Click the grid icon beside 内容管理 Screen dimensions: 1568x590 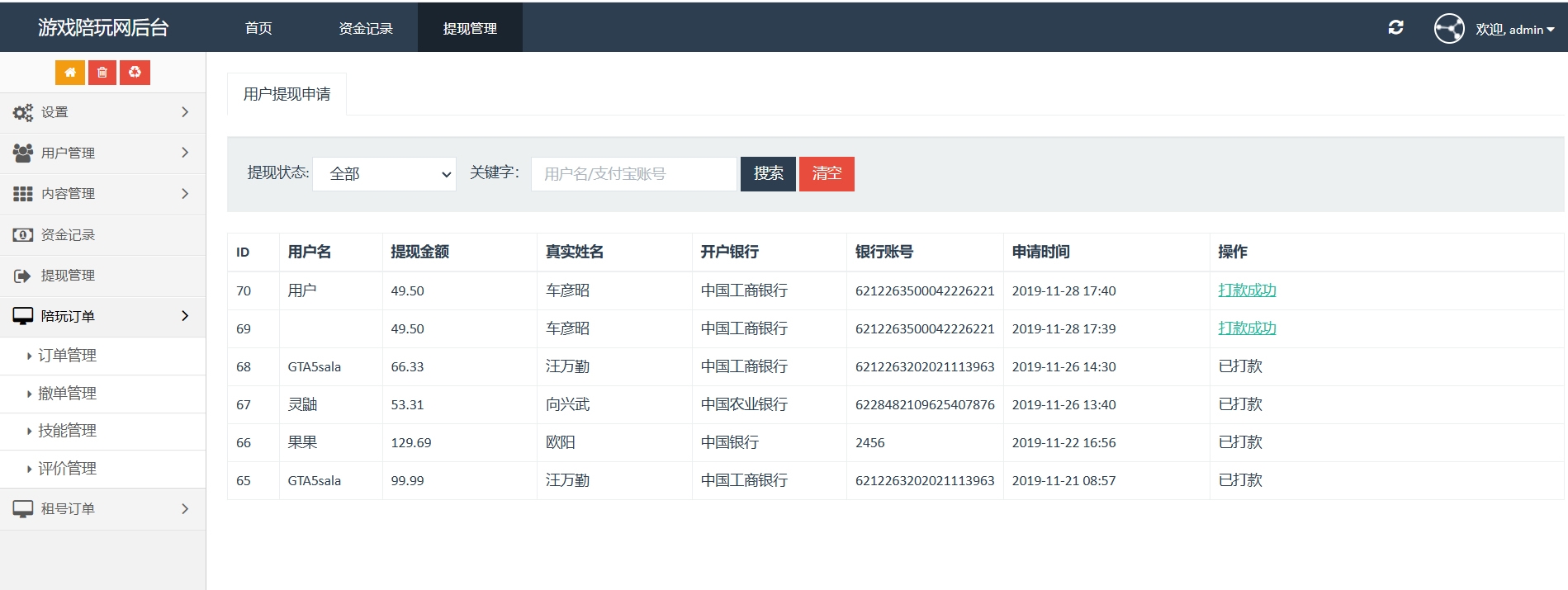coord(23,194)
